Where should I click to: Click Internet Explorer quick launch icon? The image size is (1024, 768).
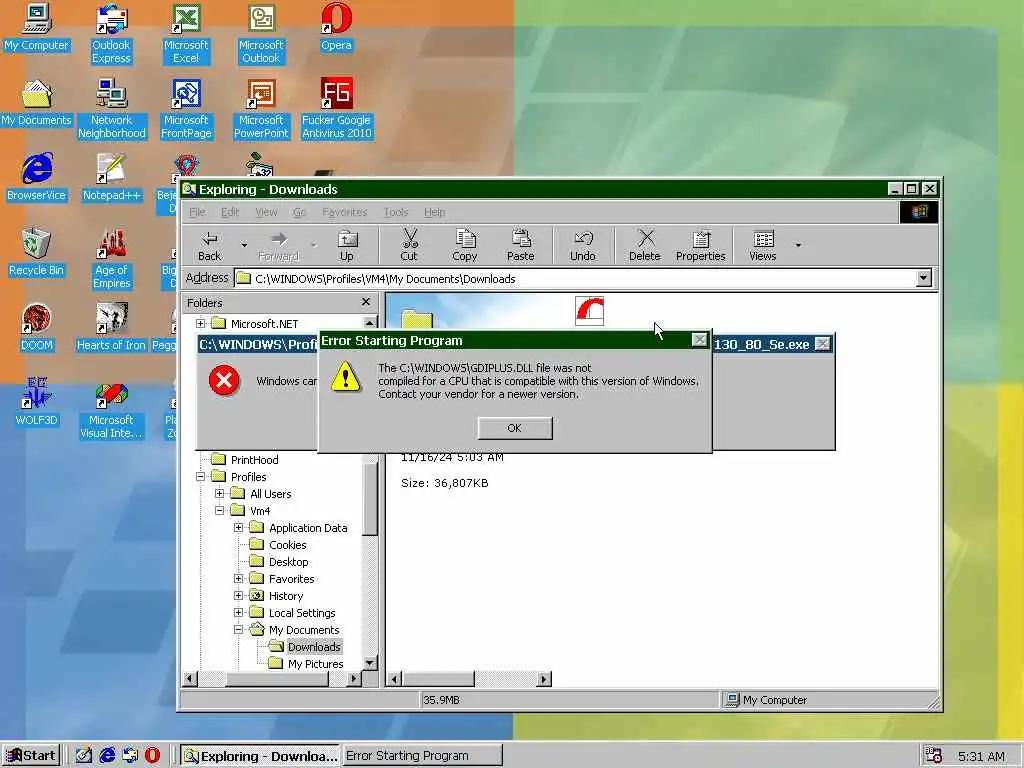click(x=107, y=756)
